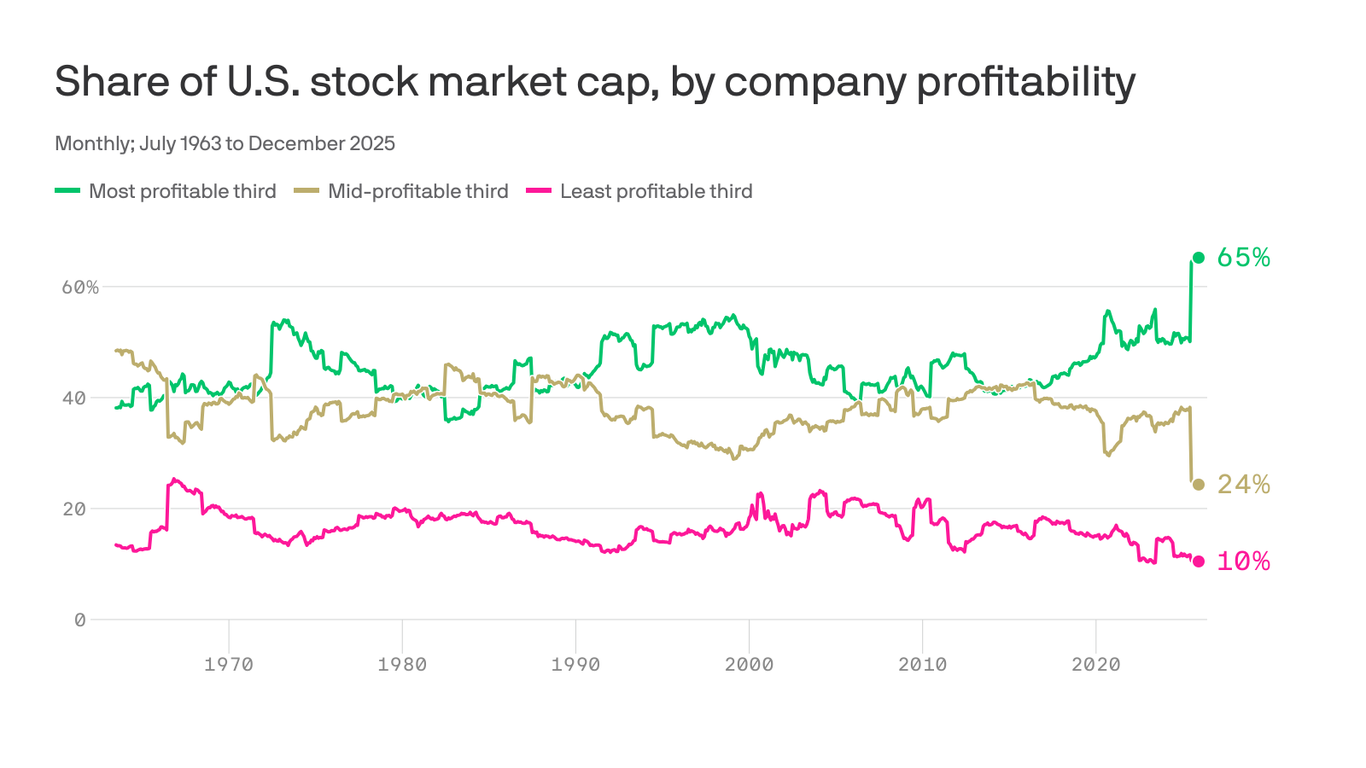Click the green Most profitable third legend swatch
The height and width of the screenshot is (768, 1366).
pyautogui.click(x=67, y=190)
